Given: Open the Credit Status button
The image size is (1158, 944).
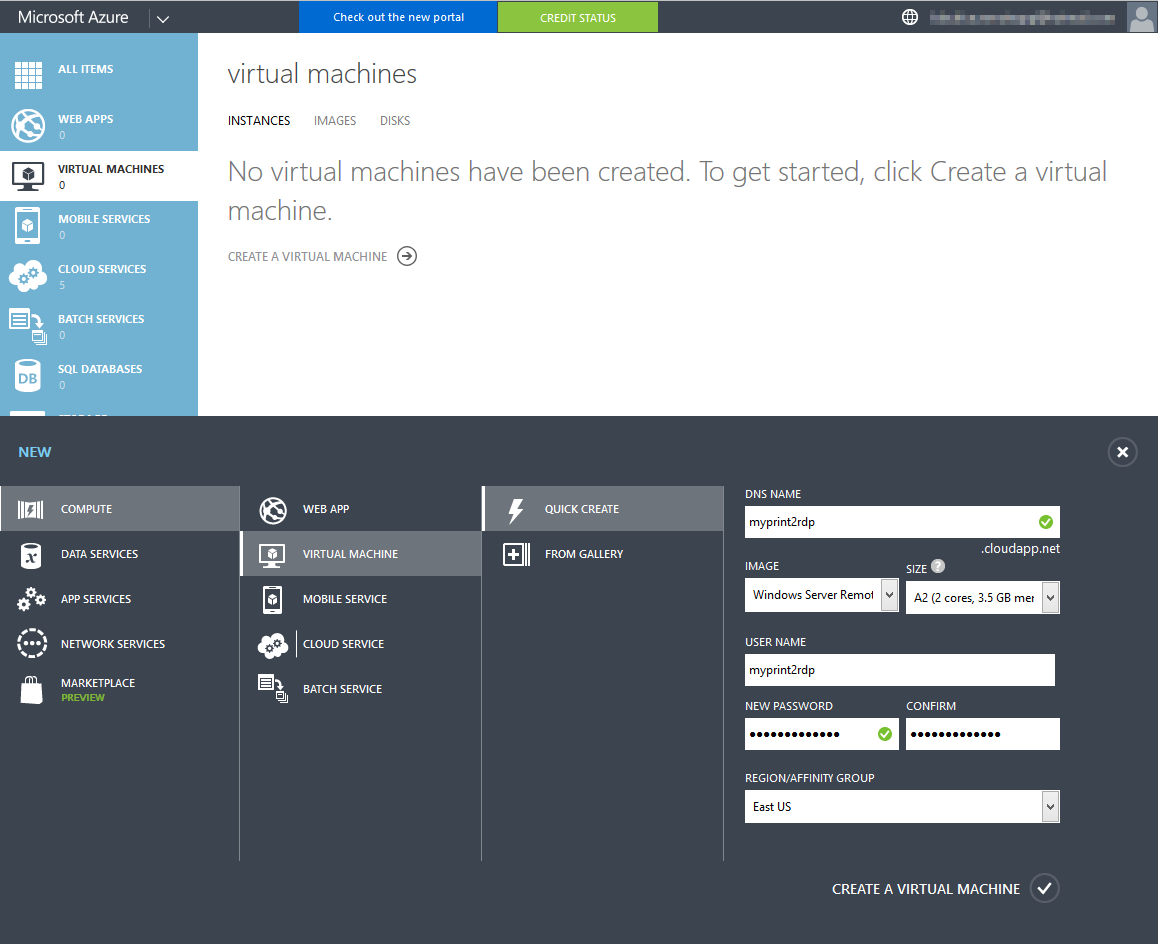Looking at the screenshot, I should (x=578, y=17).
